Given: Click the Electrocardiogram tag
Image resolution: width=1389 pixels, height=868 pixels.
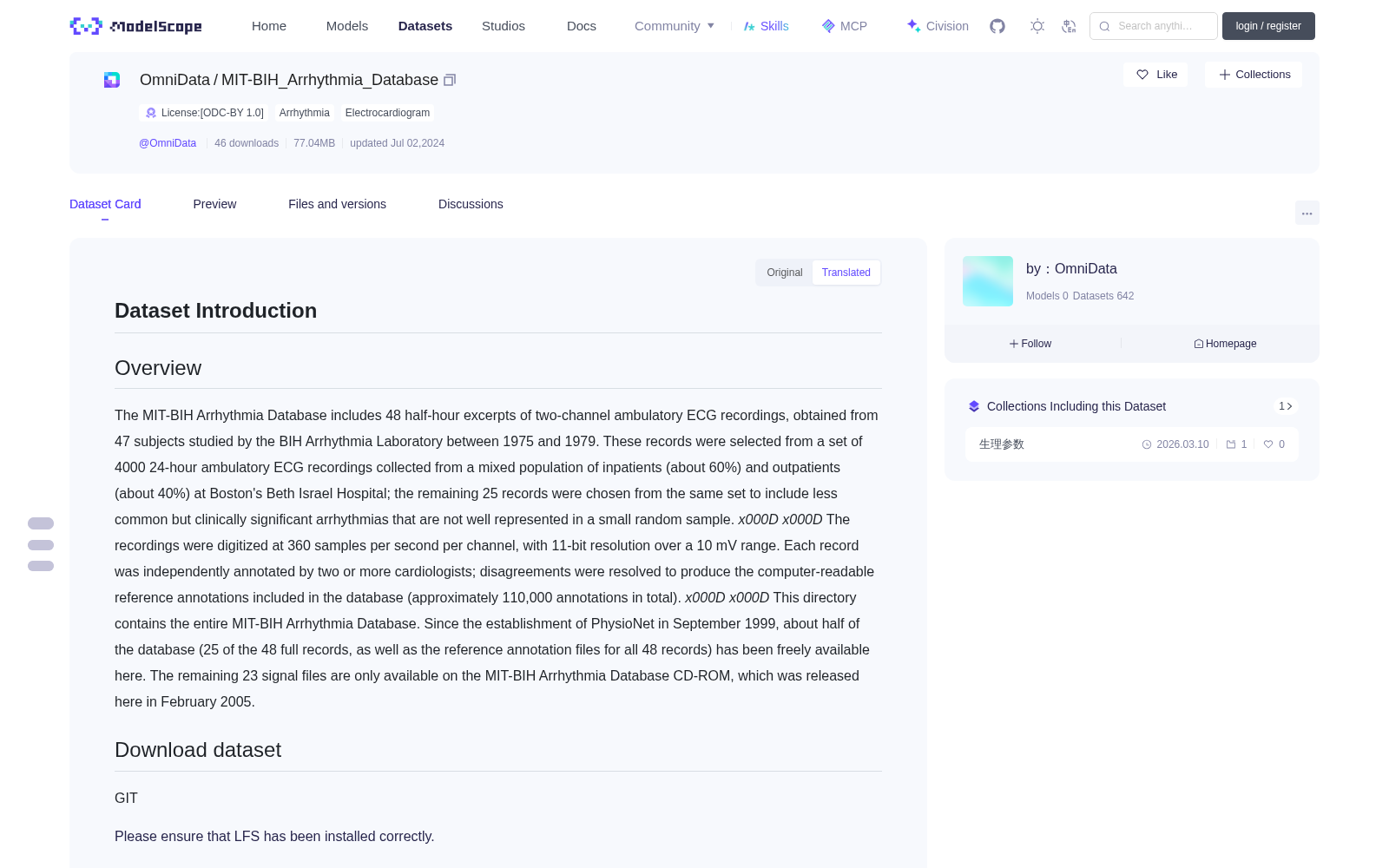Looking at the screenshot, I should (x=387, y=113).
